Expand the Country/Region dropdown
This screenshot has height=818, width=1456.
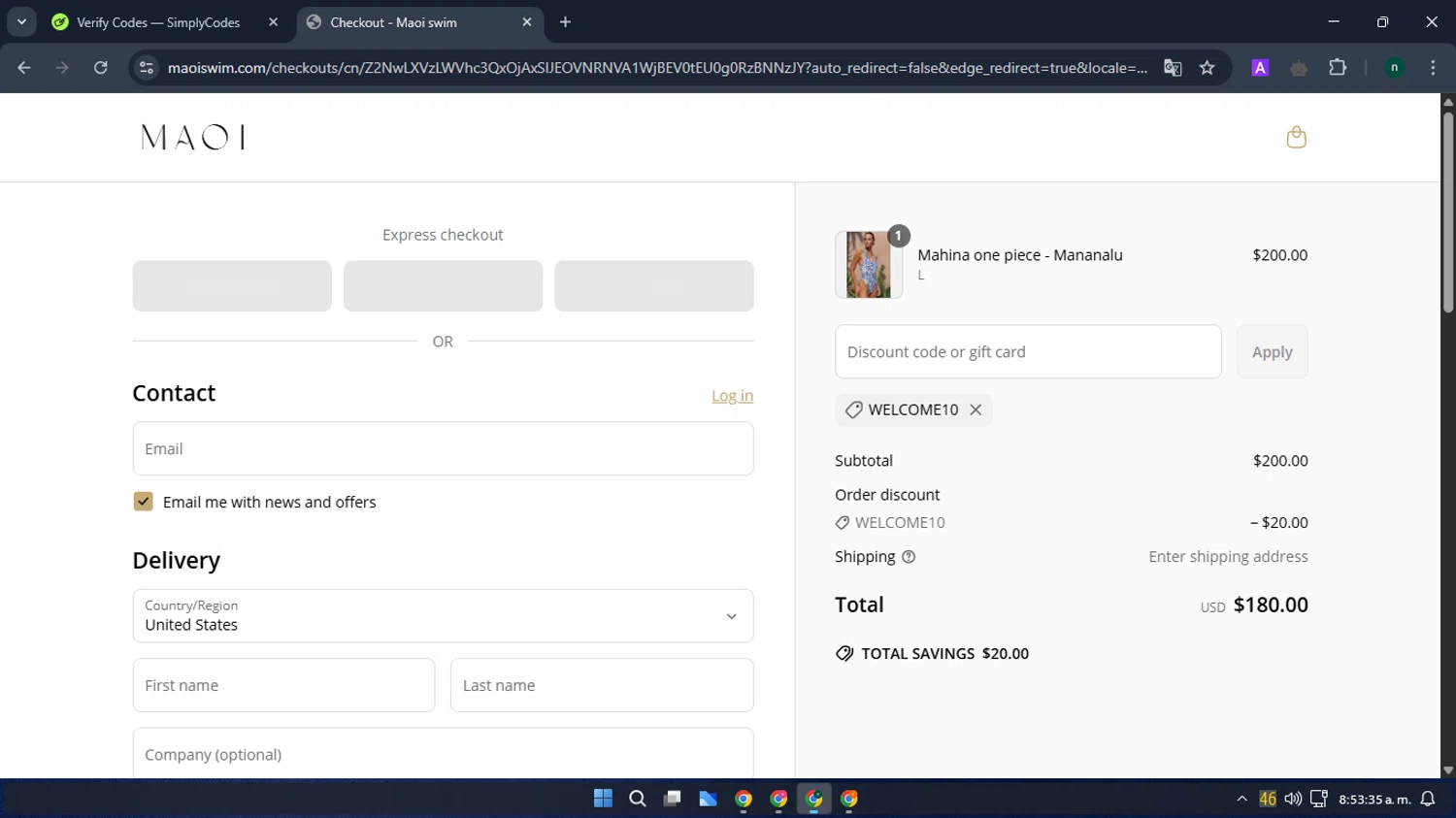(x=443, y=616)
